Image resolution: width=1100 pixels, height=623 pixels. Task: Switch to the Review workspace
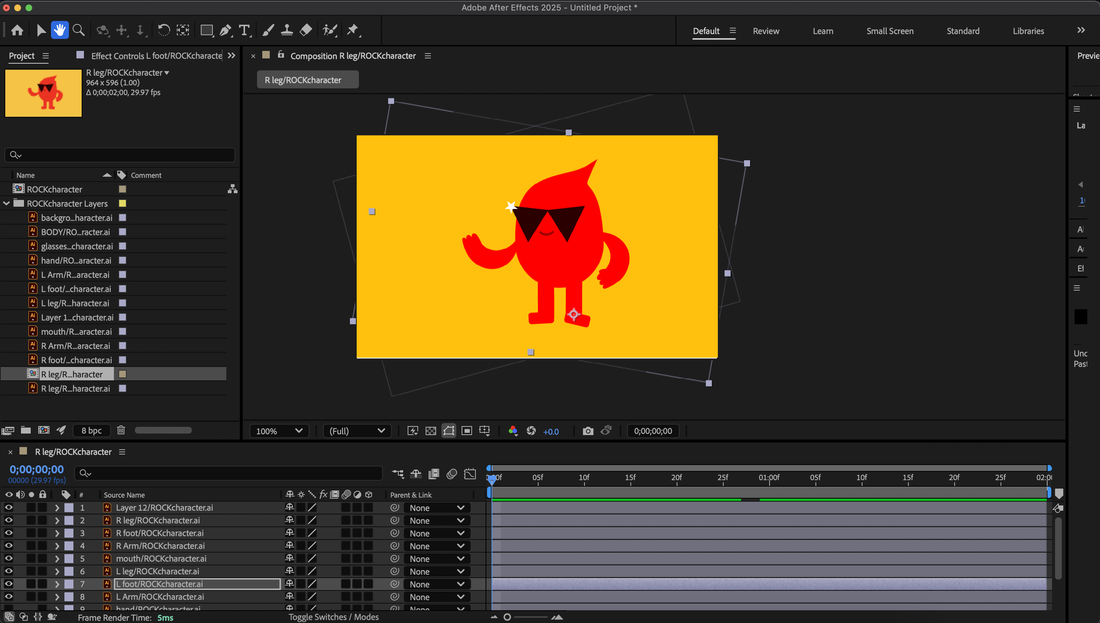click(766, 31)
